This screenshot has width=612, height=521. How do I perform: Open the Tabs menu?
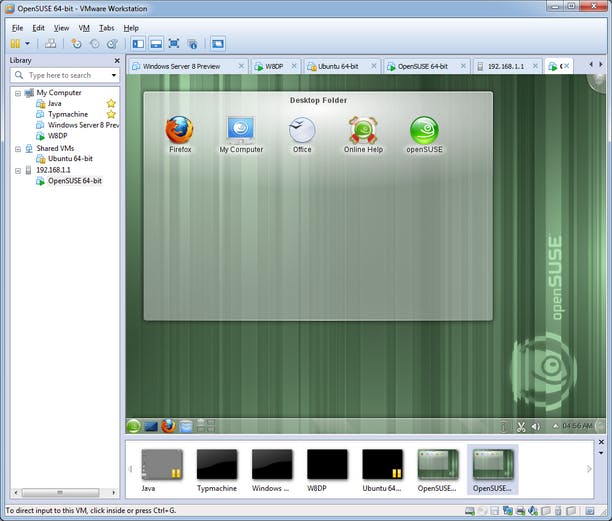tap(107, 28)
